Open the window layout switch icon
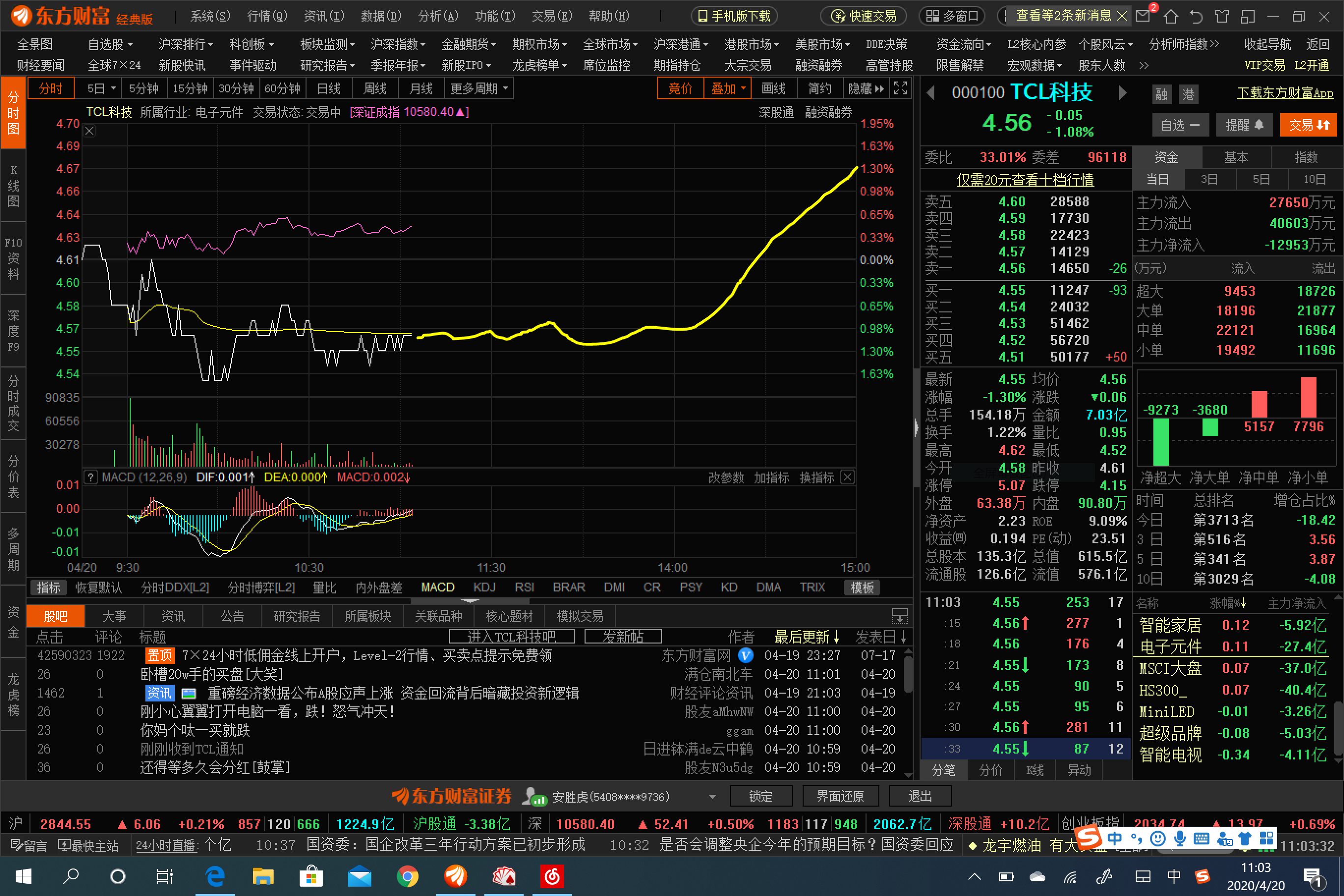1344x896 pixels. pos(1247,16)
